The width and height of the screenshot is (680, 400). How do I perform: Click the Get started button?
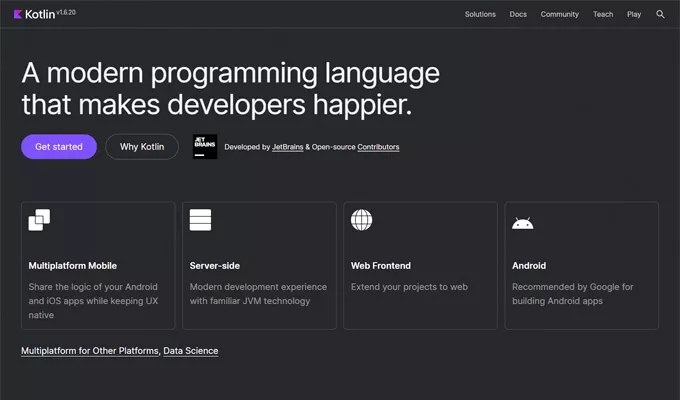tap(59, 147)
